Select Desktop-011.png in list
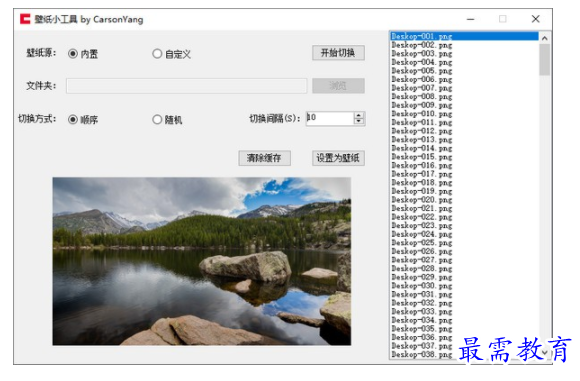 pos(422,122)
